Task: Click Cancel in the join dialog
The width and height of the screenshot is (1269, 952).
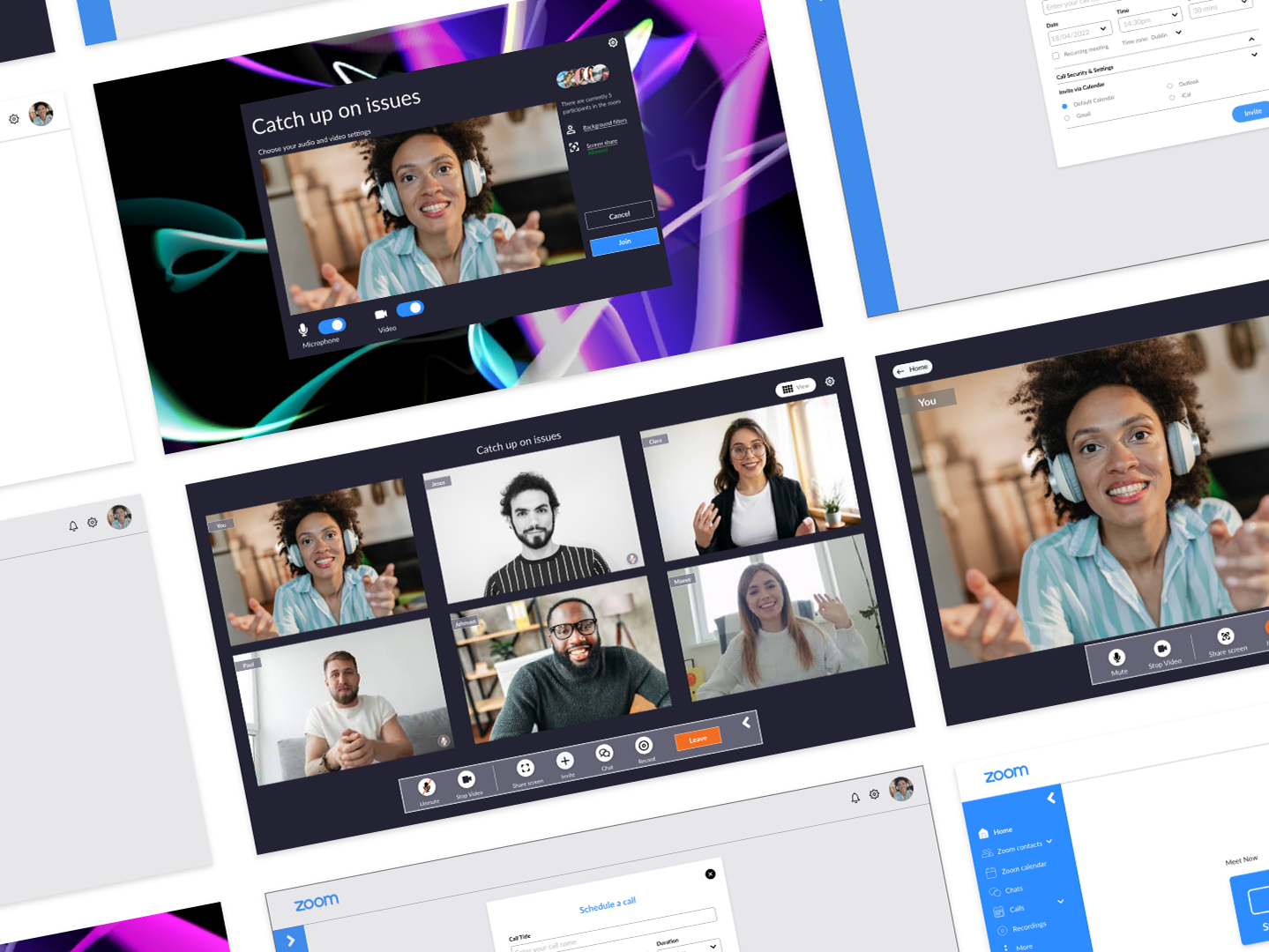Action: click(619, 215)
